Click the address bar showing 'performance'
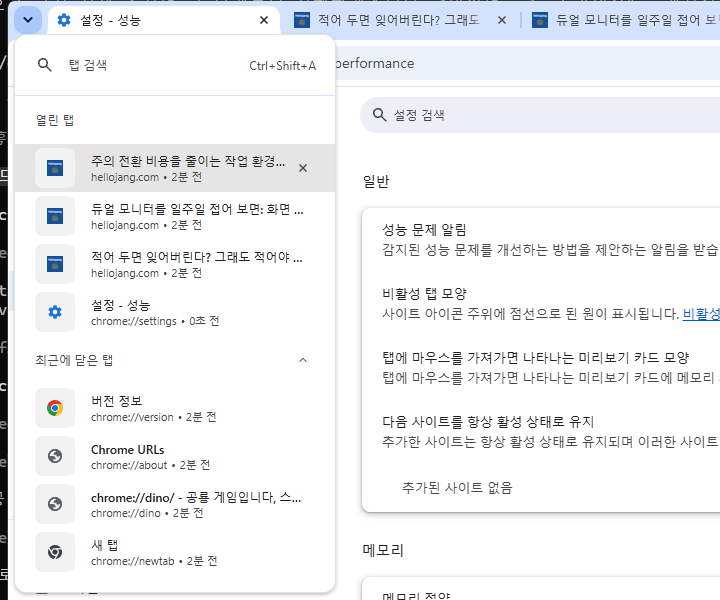 [527, 63]
